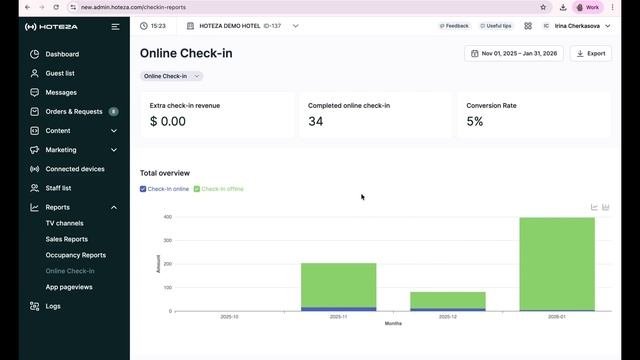Toggle the Check-in online checkbox
The image size is (640, 360).
143,189
